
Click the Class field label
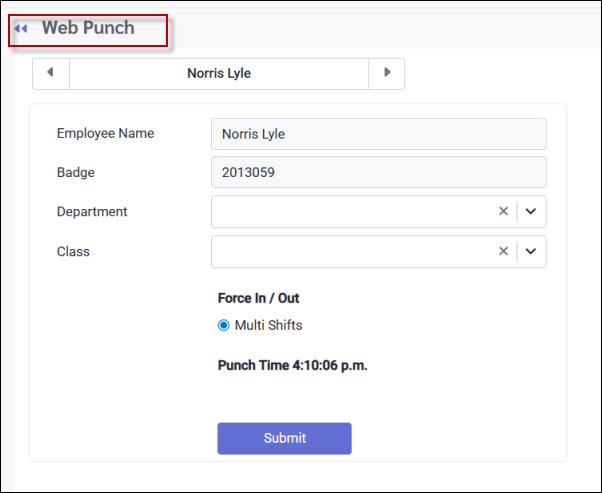click(x=73, y=252)
